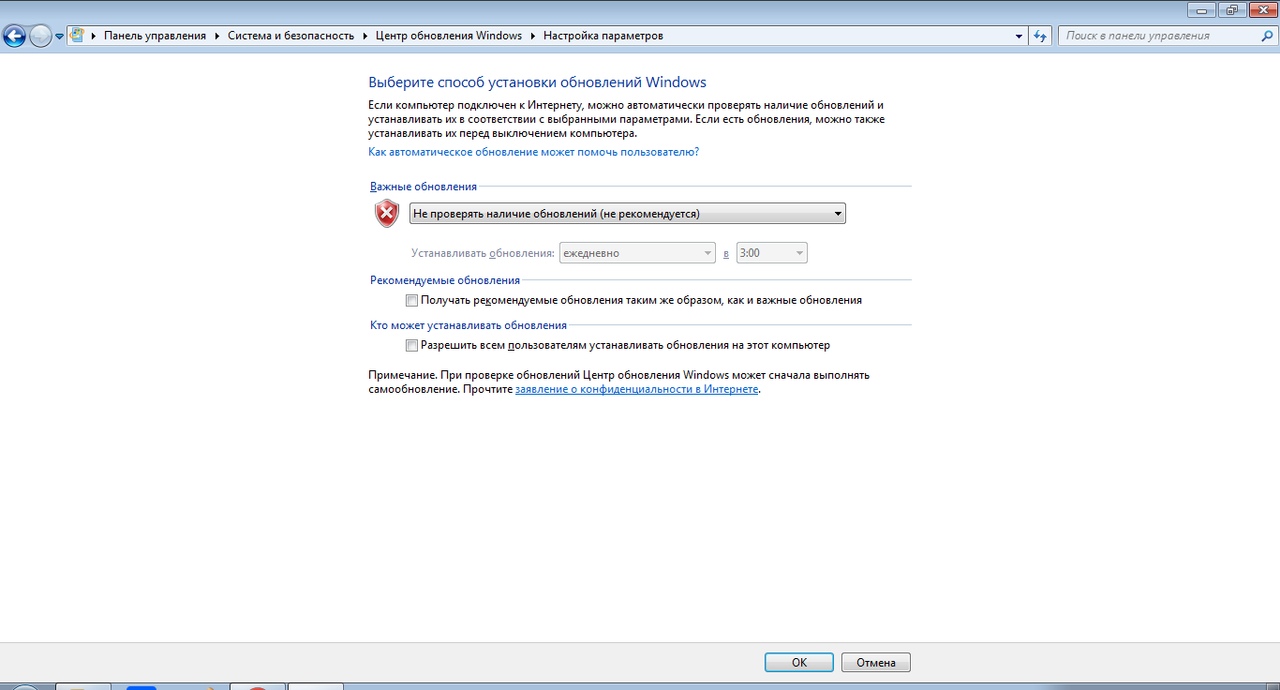1280x690 pixels.
Task: Open заявление о конфиденциальности в Интернете link
Action: [637, 389]
